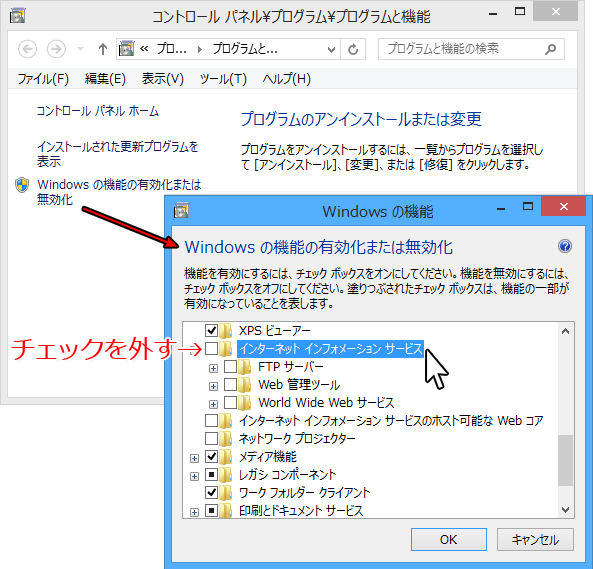The image size is (593, 569).
Task: Click the shield icon beside Windows の機能 link
Action: pyautogui.click(x=22, y=185)
